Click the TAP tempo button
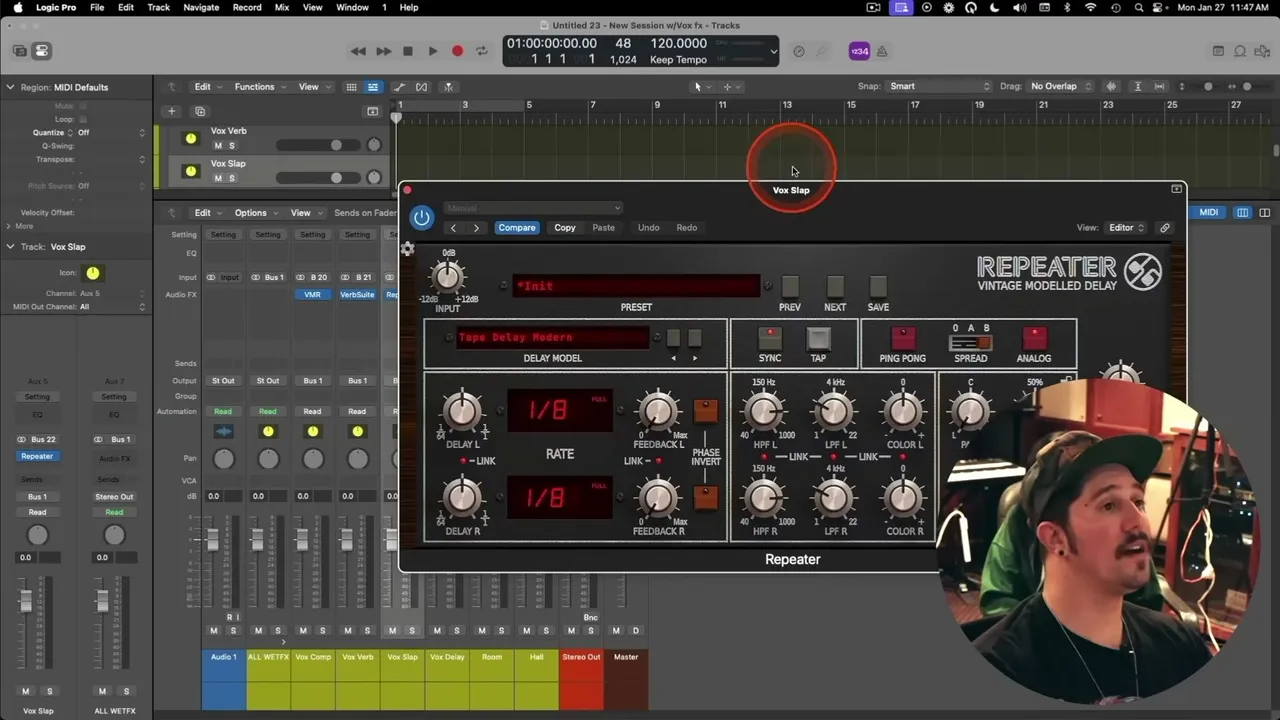The height and width of the screenshot is (720, 1280). click(818, 338)
